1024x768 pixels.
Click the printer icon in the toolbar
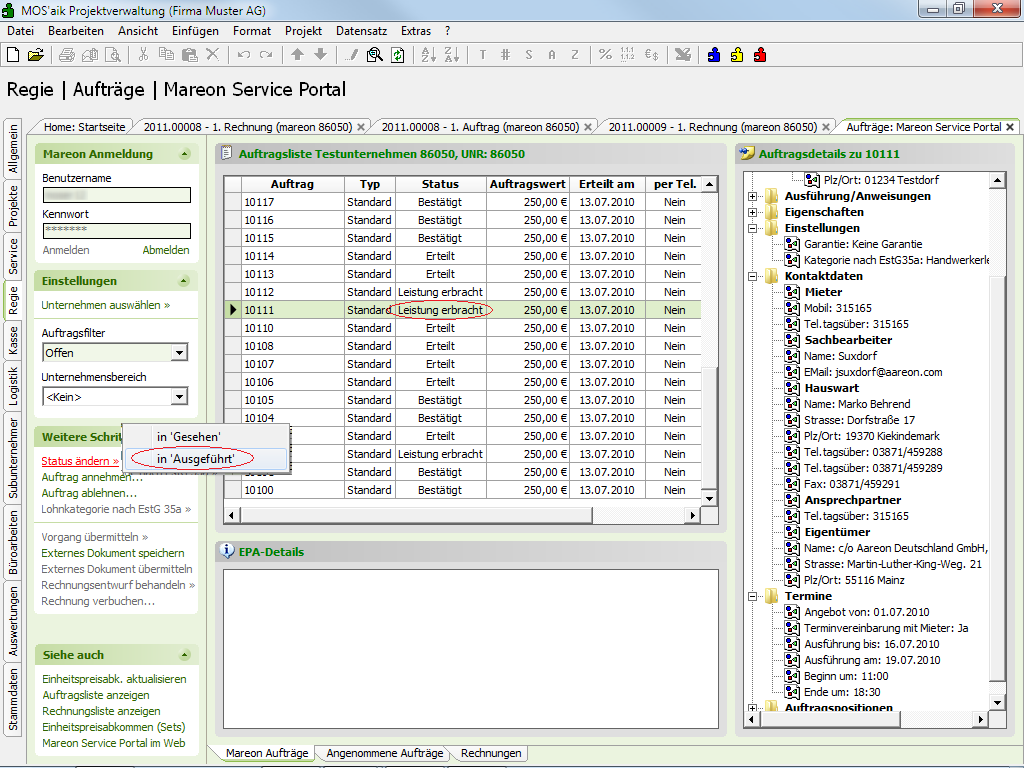[x=67, y=55]
